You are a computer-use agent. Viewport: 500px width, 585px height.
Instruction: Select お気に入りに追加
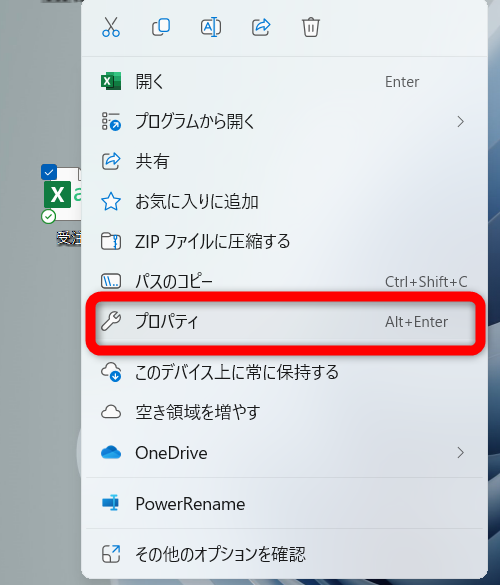(x=284, y=201)
